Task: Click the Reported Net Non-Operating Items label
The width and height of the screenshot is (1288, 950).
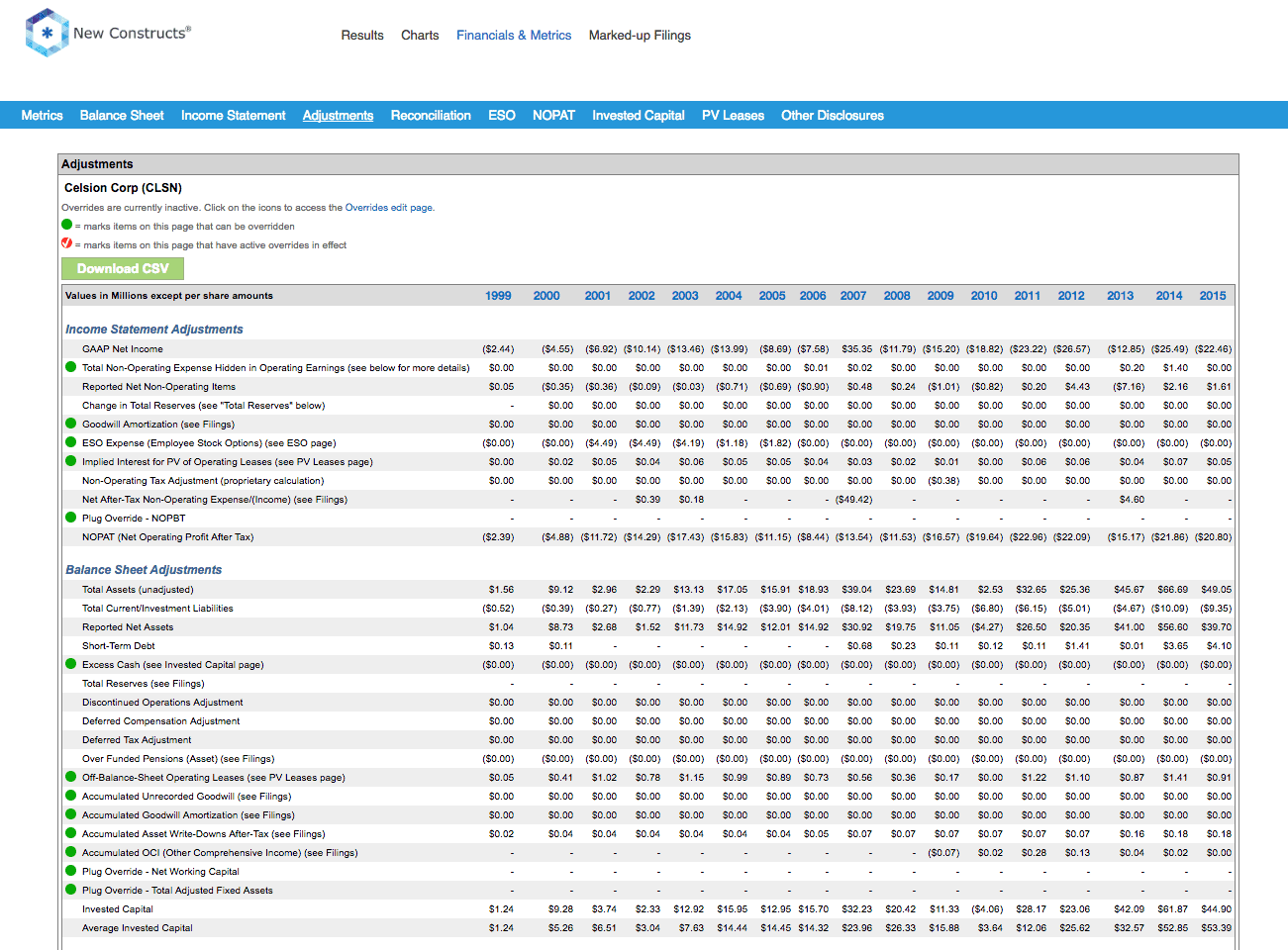Action: pos(159,387)
